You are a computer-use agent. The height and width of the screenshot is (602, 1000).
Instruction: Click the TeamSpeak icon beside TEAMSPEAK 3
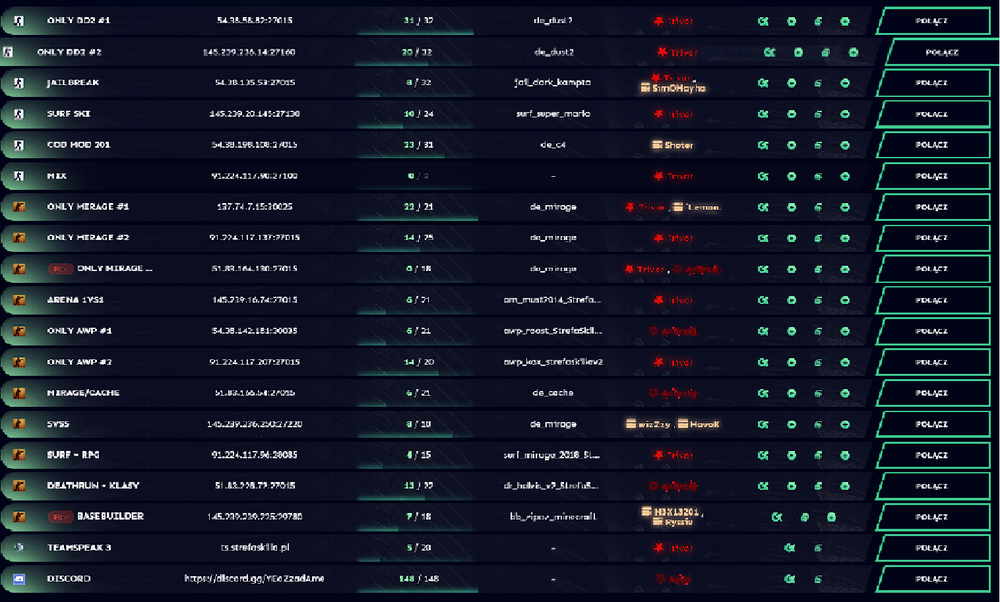click(19, 547)
